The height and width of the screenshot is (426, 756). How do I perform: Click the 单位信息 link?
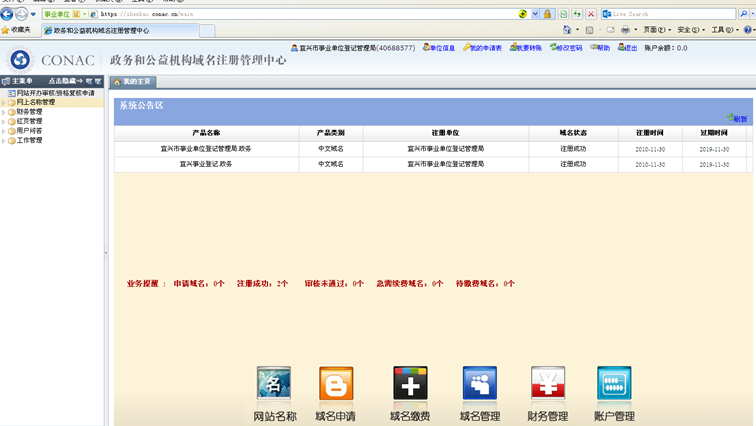click(x=439, y=48)
